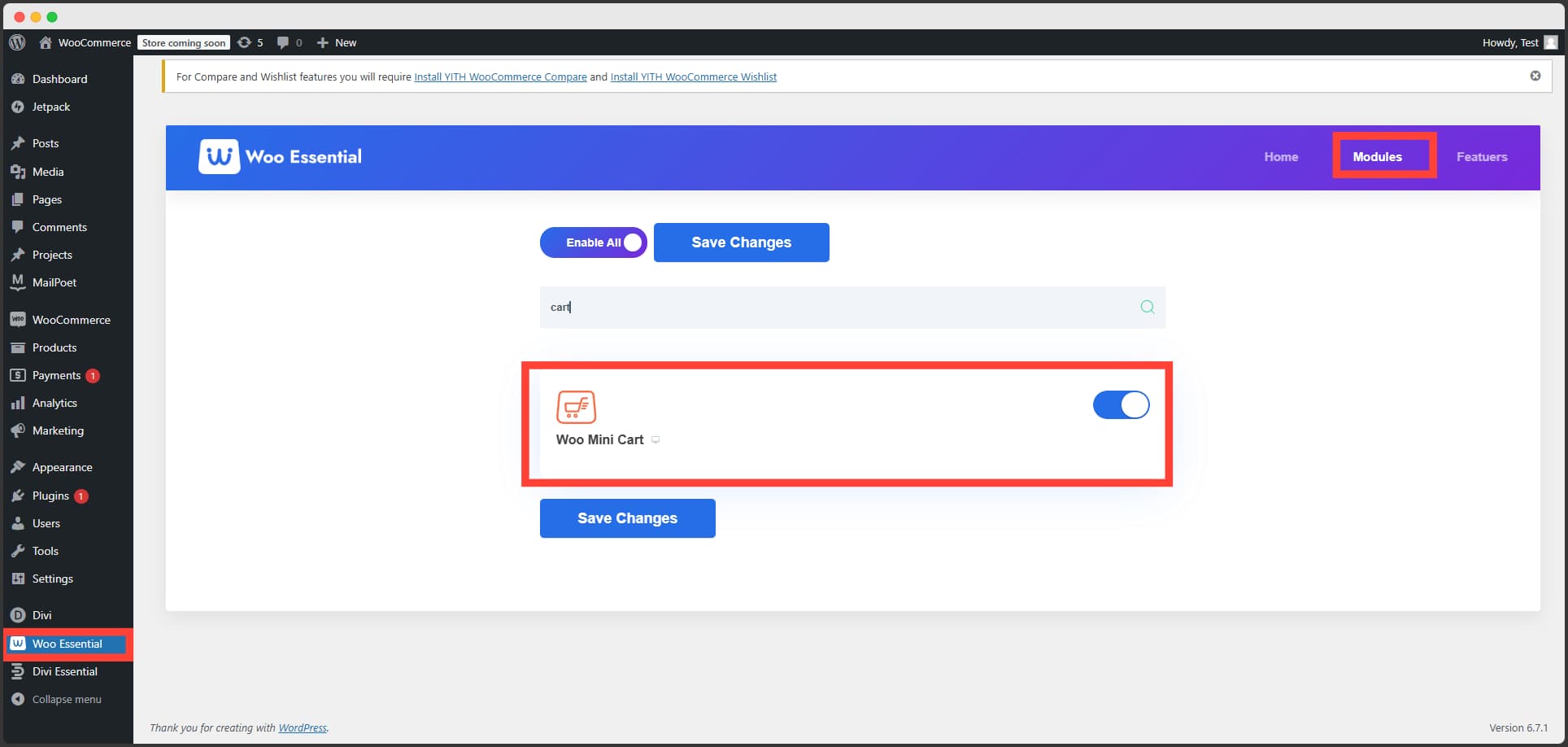Viewport: 1568px width, 747px height.
Task: Click the user avatar next to Howdy, Test
Action: [1551, 42]
